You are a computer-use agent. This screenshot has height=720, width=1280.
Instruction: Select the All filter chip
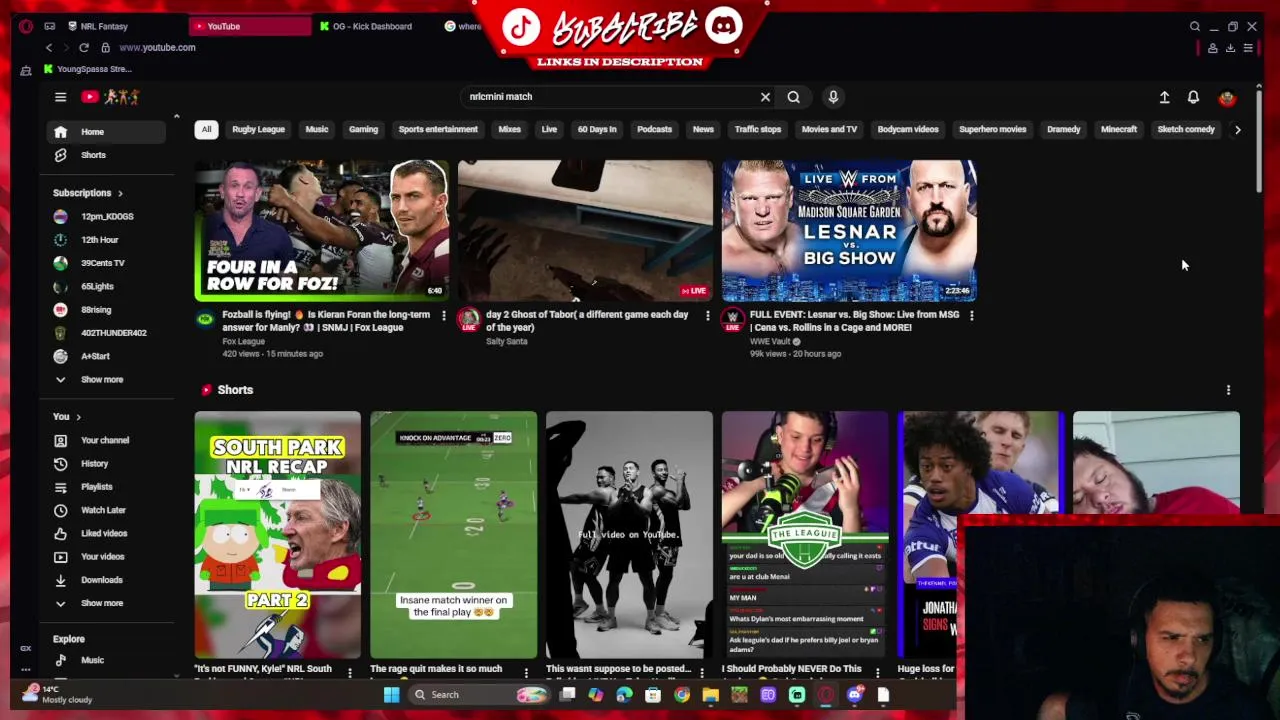pos(206,129)
